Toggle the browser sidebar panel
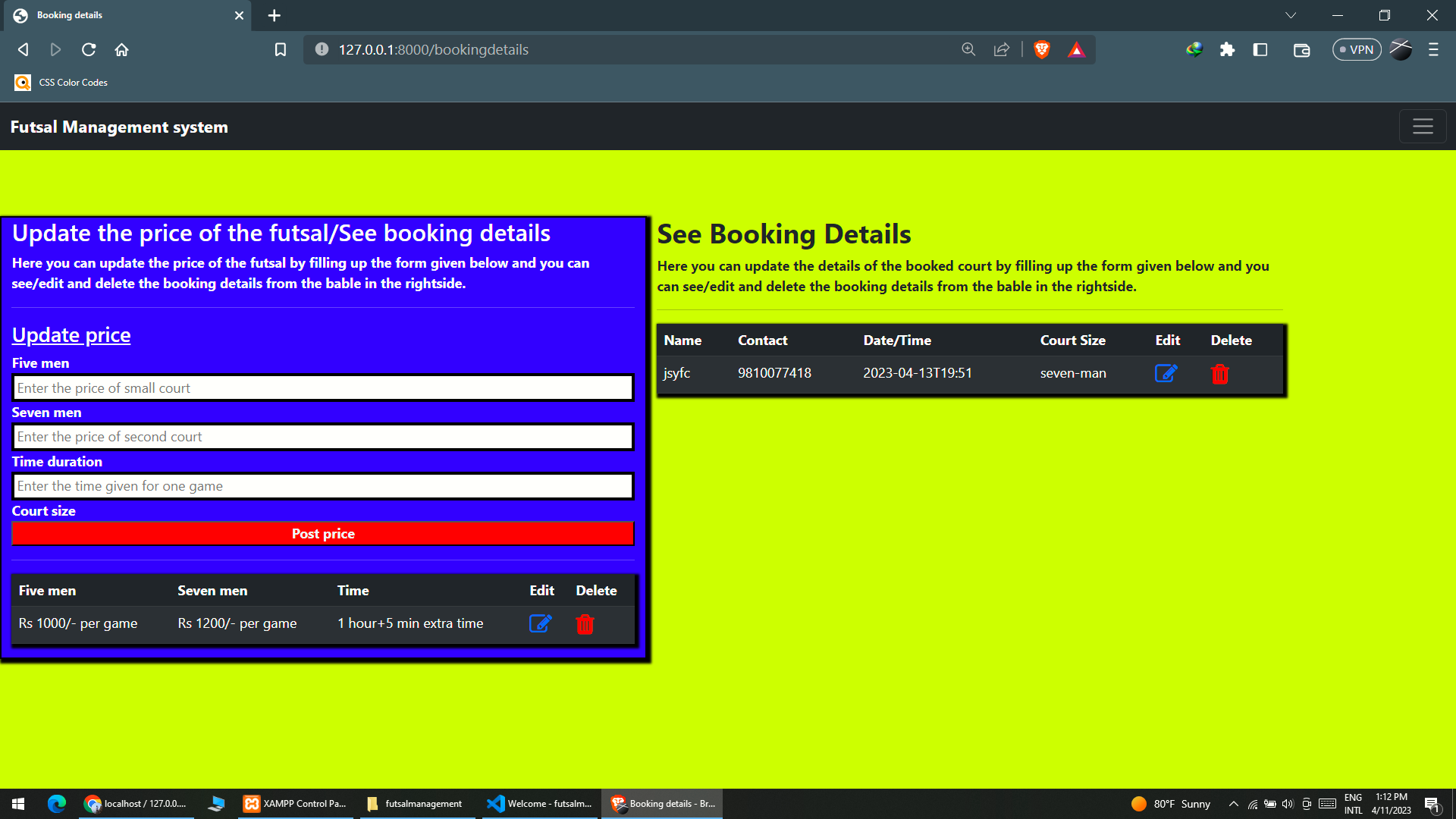Screen dimensions: 1456x819 pos(1261,49)
